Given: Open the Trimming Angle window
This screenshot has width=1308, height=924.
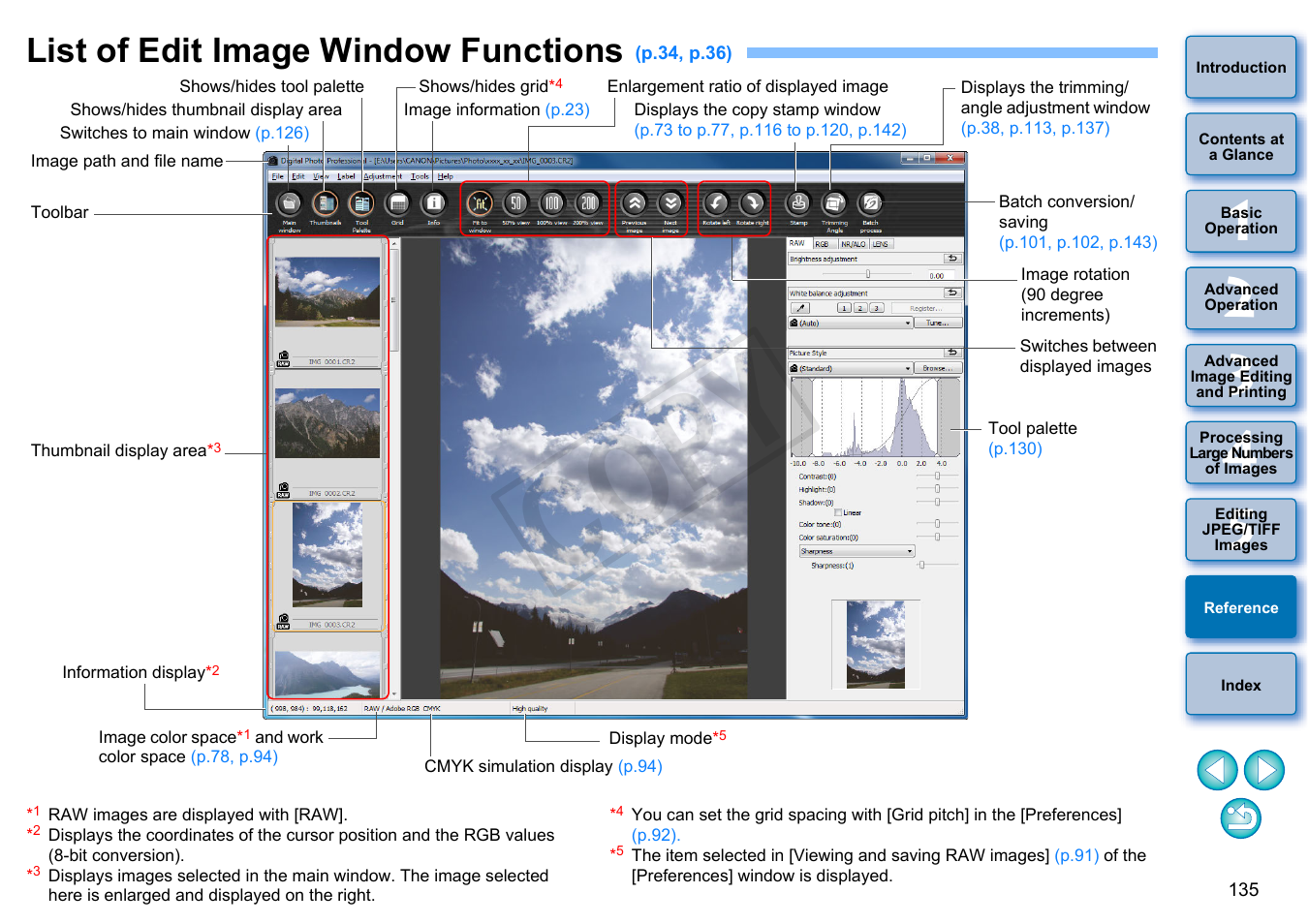Looking at the screenshot, I should click(834, 204).
